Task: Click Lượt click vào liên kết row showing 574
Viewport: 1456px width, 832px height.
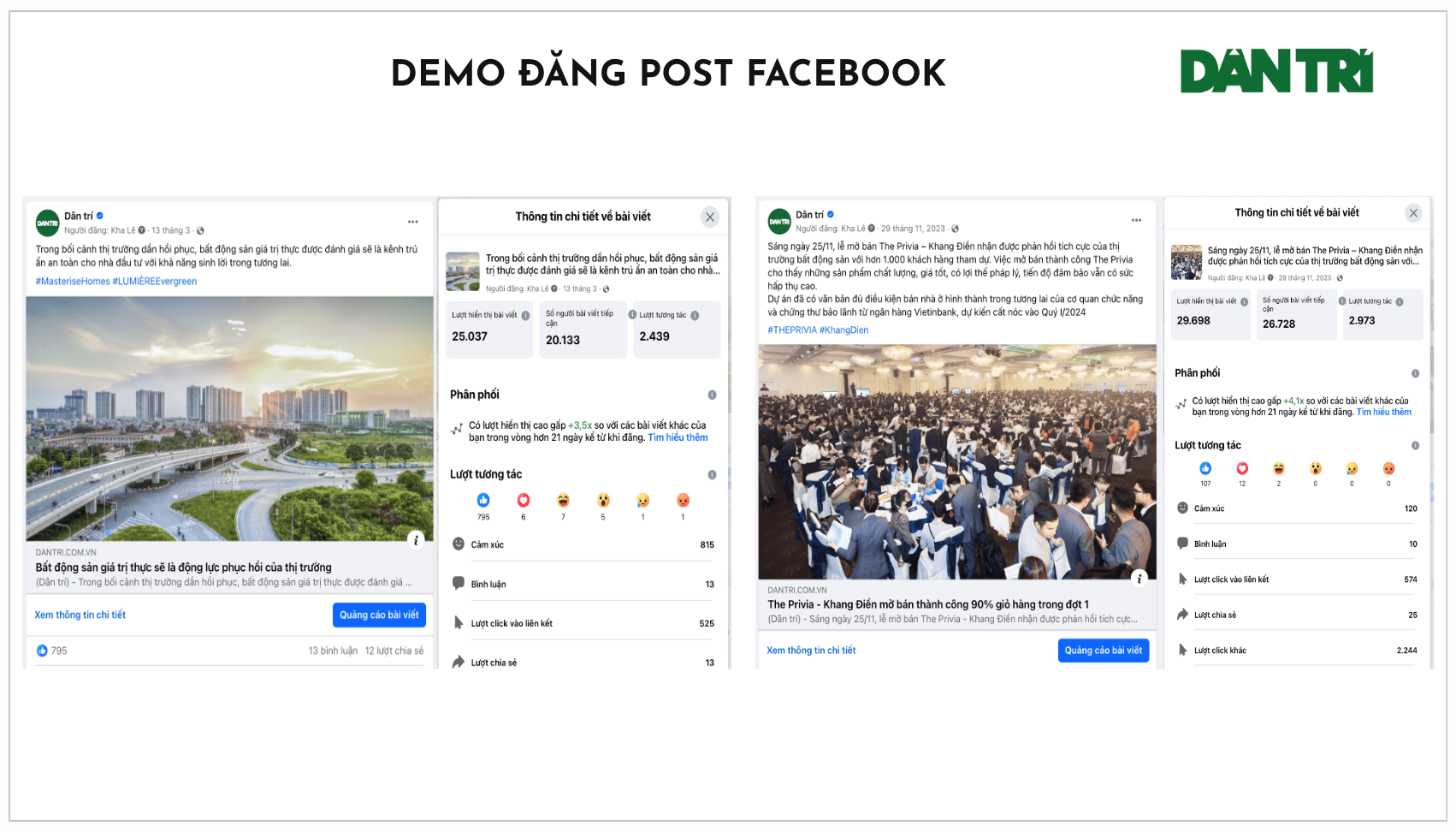Action: click(1297, 579)
